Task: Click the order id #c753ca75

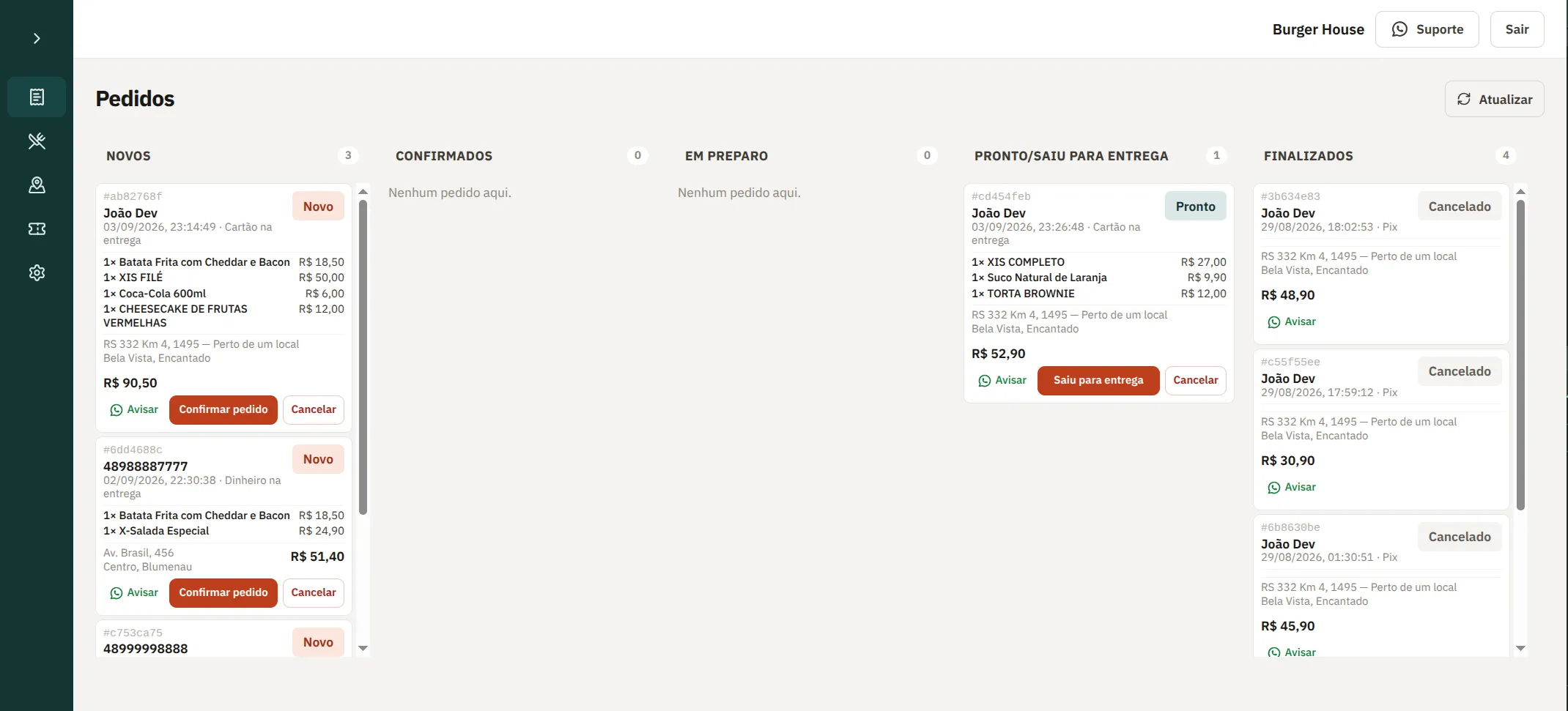Action: tap(133, 633)
